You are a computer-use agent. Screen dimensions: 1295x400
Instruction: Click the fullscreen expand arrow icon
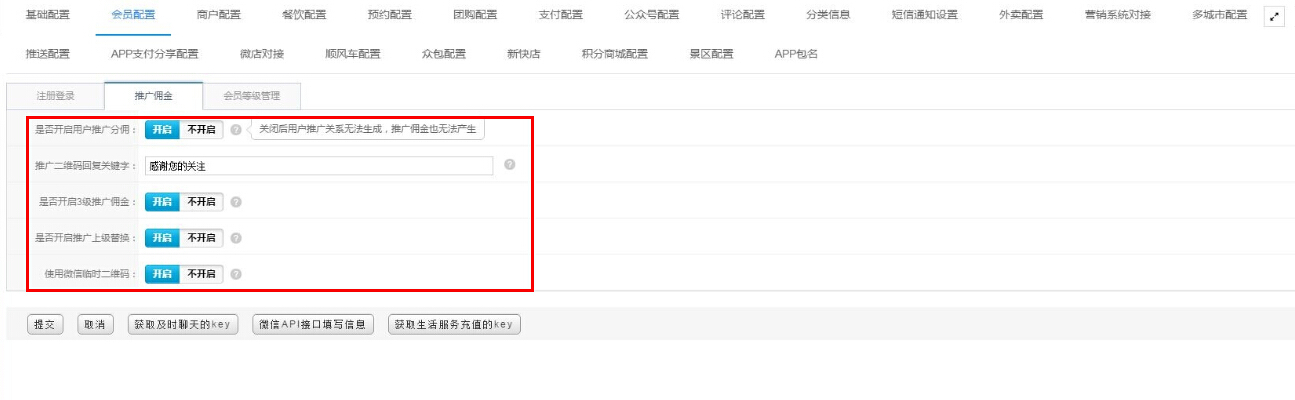[x=1274, y=17]
